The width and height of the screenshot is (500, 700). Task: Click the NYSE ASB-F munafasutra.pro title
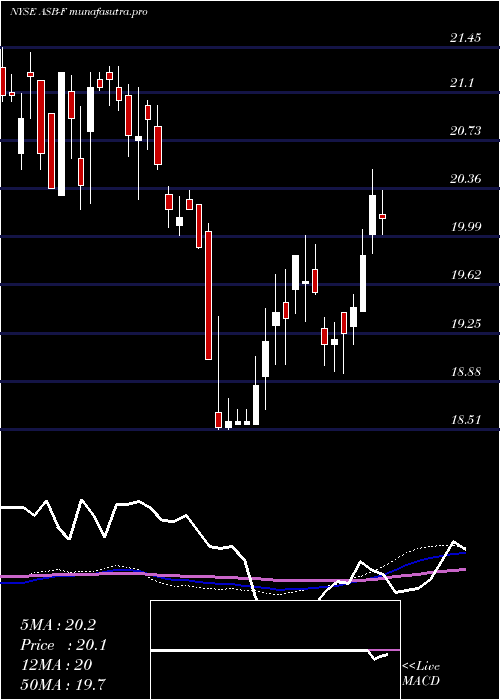pyautogui.click(x=79, y=12)
